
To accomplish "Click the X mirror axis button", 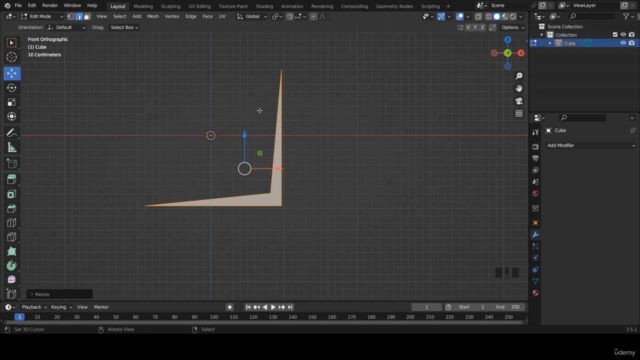I will [468, 27].
